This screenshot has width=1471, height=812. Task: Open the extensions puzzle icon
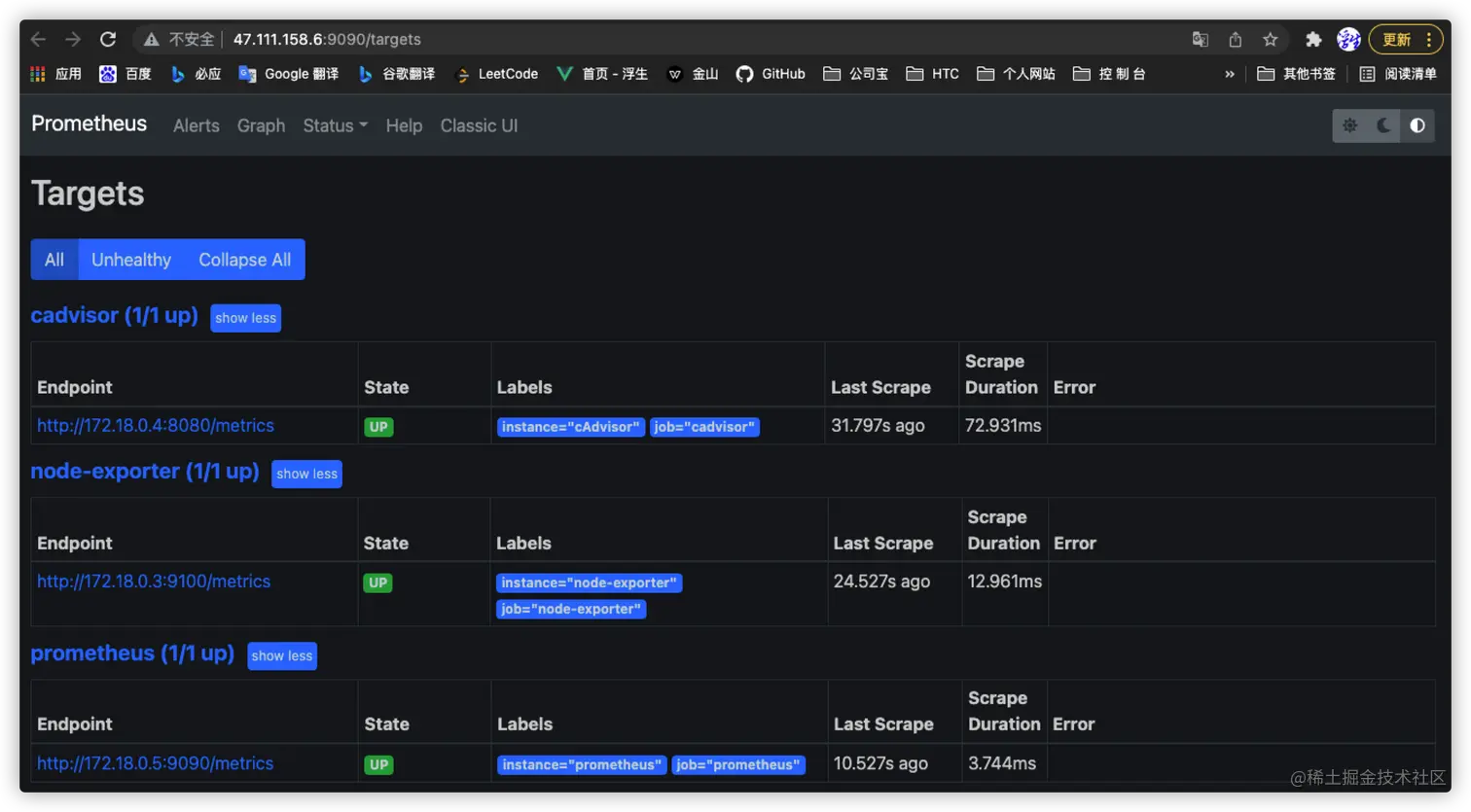[1313, 40]
